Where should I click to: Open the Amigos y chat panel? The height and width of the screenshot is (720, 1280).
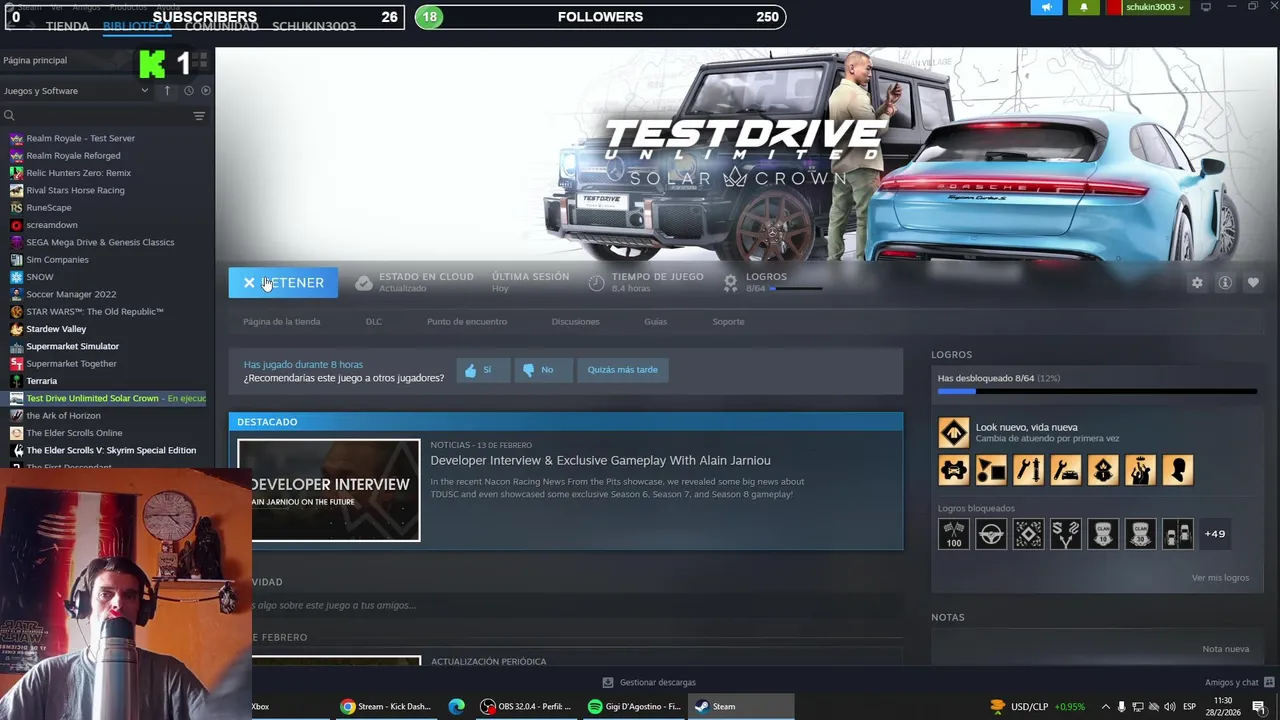[1238, 683]
